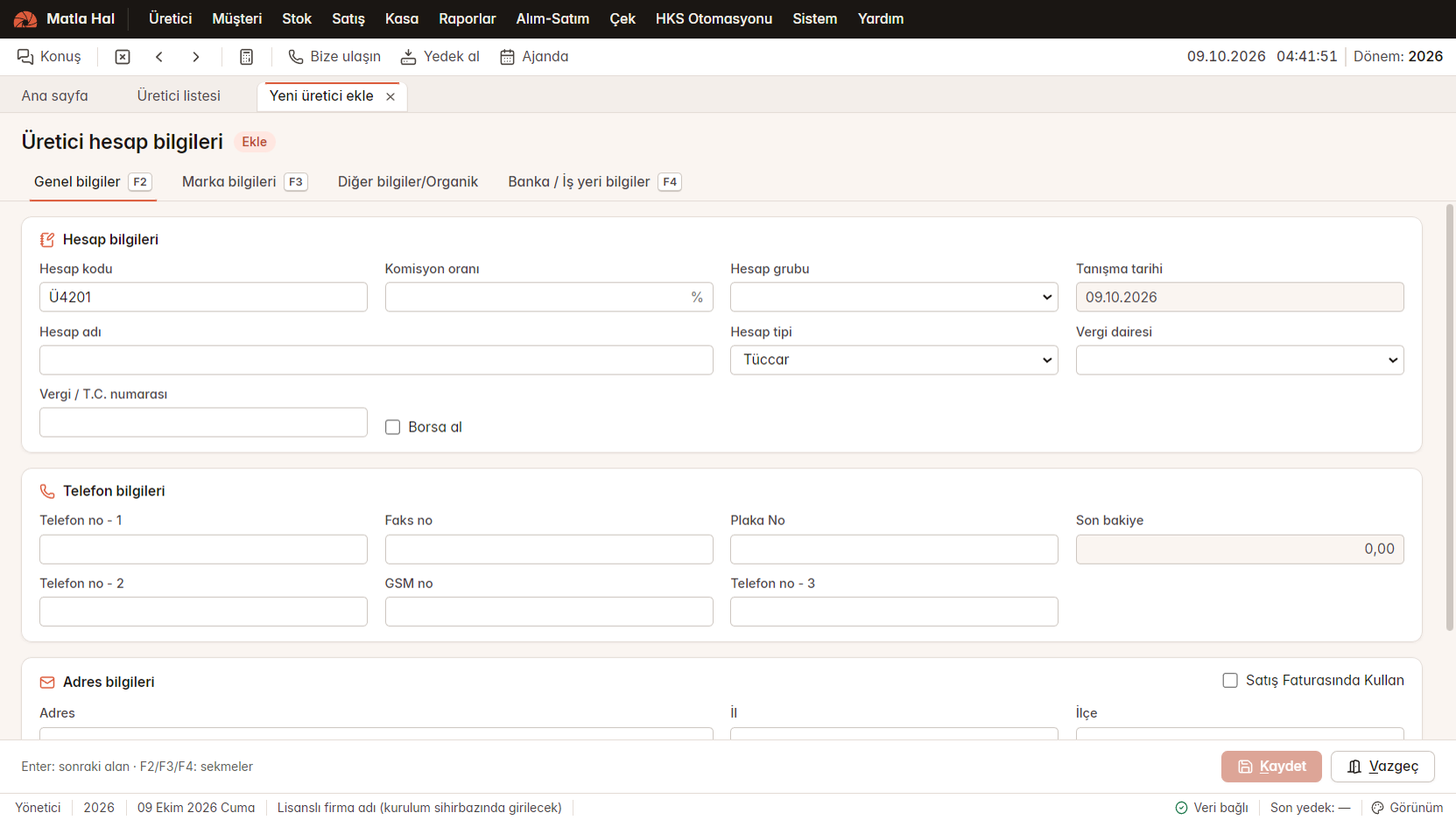Image resolution: width=1456 pixels, height=820 pixels.
Task: Click the Tanışma tarihi date field
Action: [x=1240, y=298]
